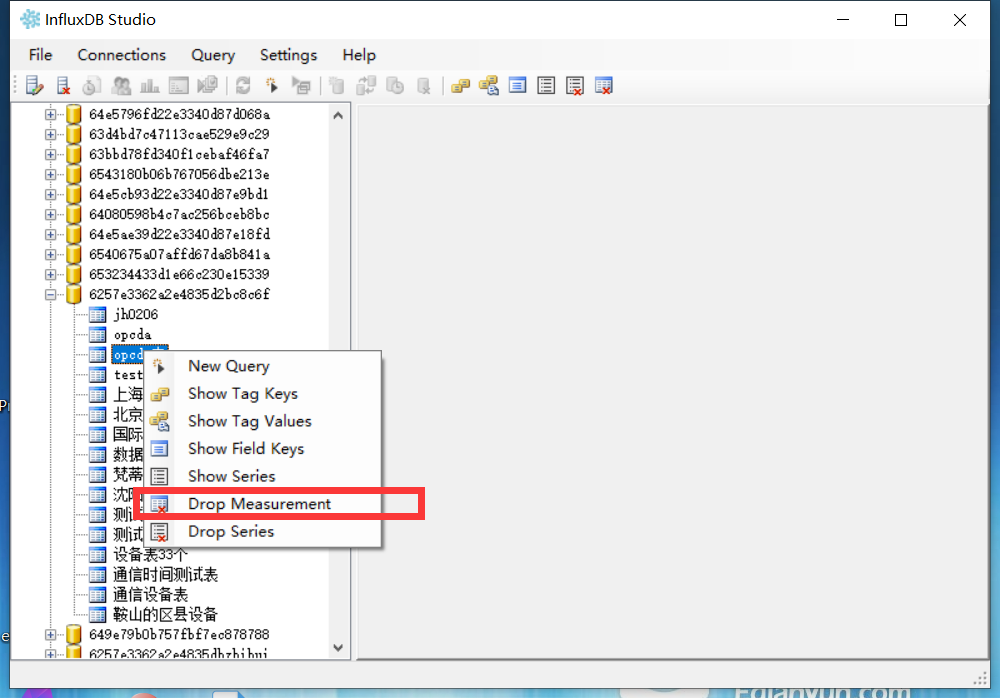Select the jh0206 measurement
1000x698 pixels.
(x=136, y=314)
